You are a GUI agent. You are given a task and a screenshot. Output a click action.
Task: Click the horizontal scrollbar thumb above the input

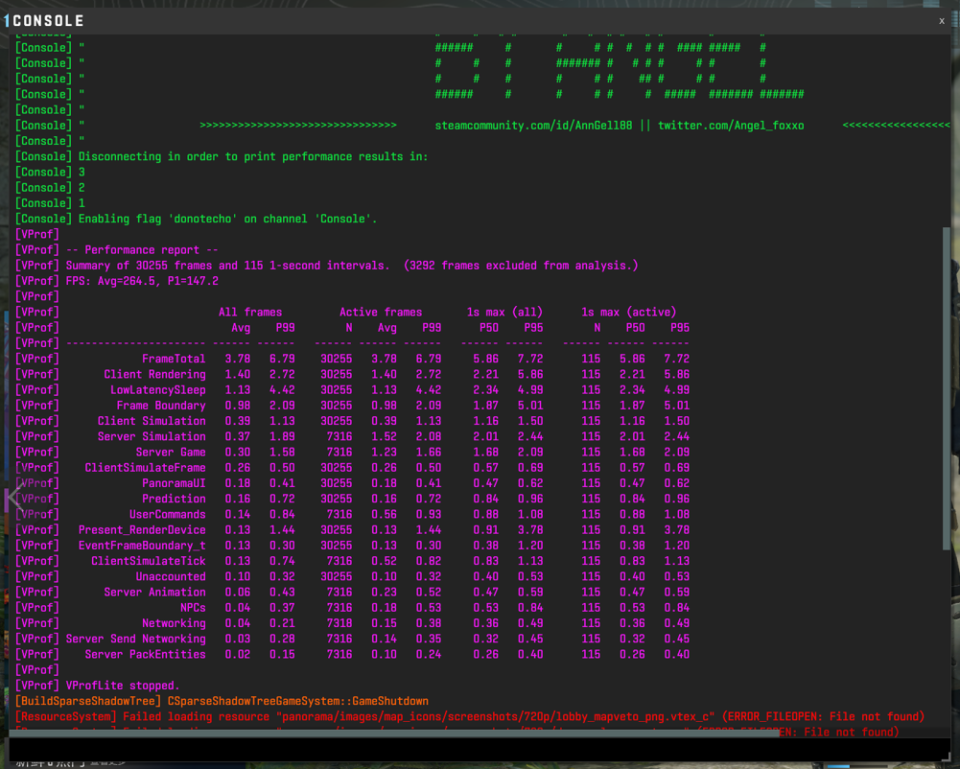pos(394,733)
